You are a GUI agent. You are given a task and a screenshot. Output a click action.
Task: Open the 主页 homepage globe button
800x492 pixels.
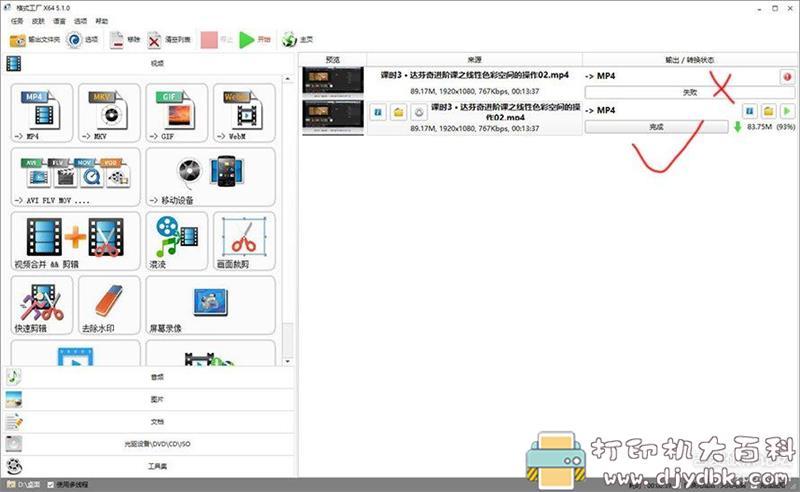(297, 39)
